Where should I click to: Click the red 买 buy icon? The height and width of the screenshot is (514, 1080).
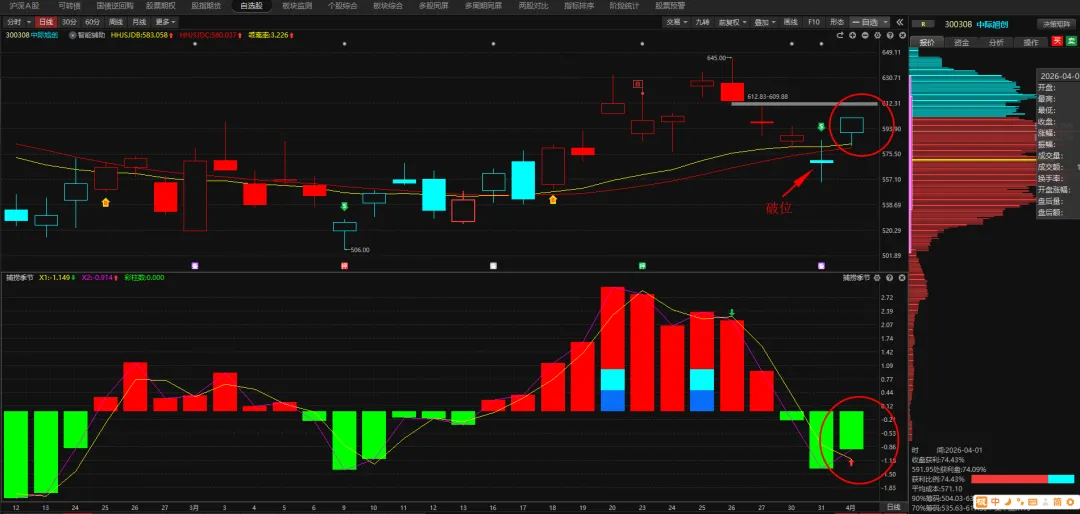click(1057, 41)
